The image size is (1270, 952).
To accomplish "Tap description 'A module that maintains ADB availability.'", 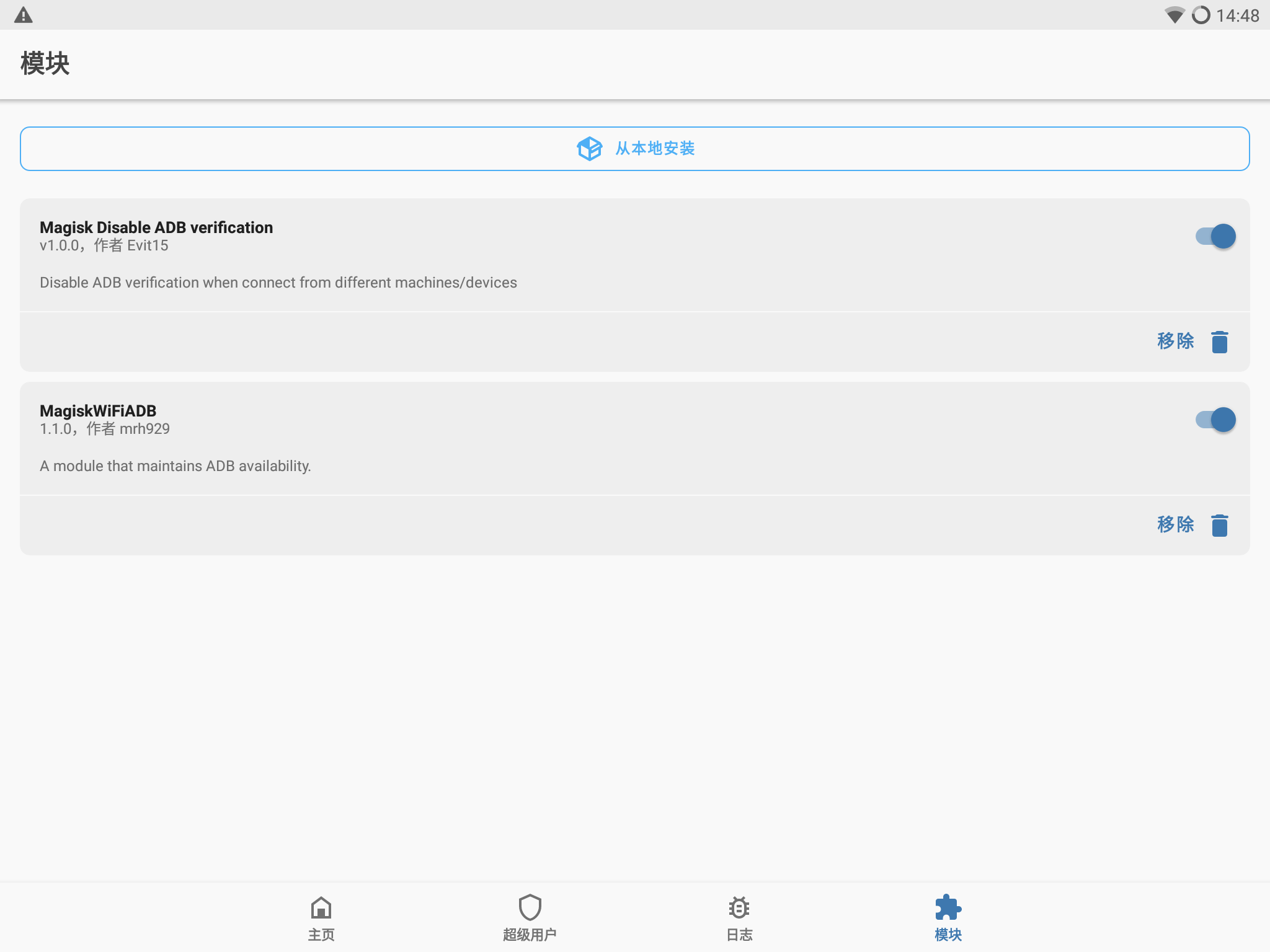I will (175, 466).
